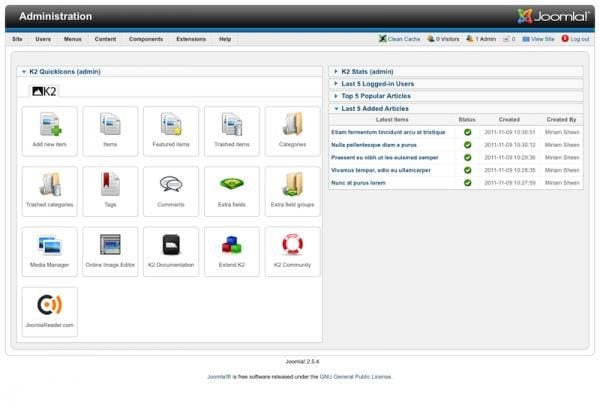Open the GNU General Public License link

click(355, 377)
